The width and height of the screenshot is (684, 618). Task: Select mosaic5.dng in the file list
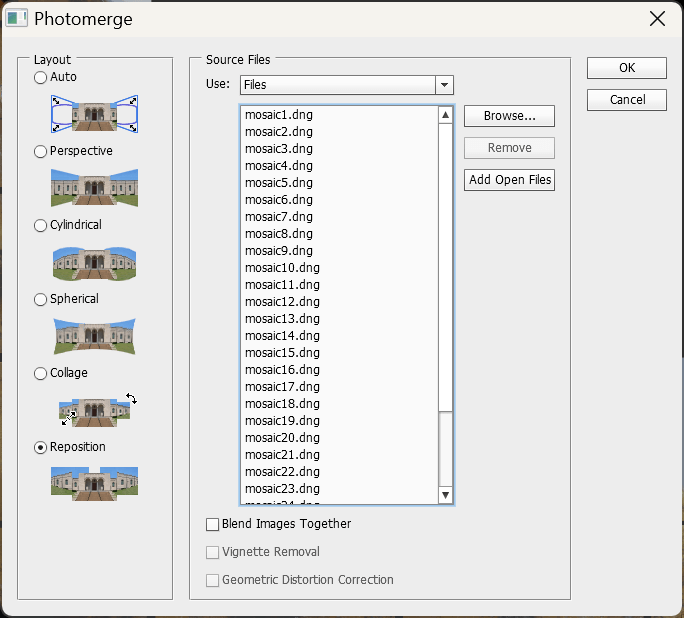(x=279, y=183)
